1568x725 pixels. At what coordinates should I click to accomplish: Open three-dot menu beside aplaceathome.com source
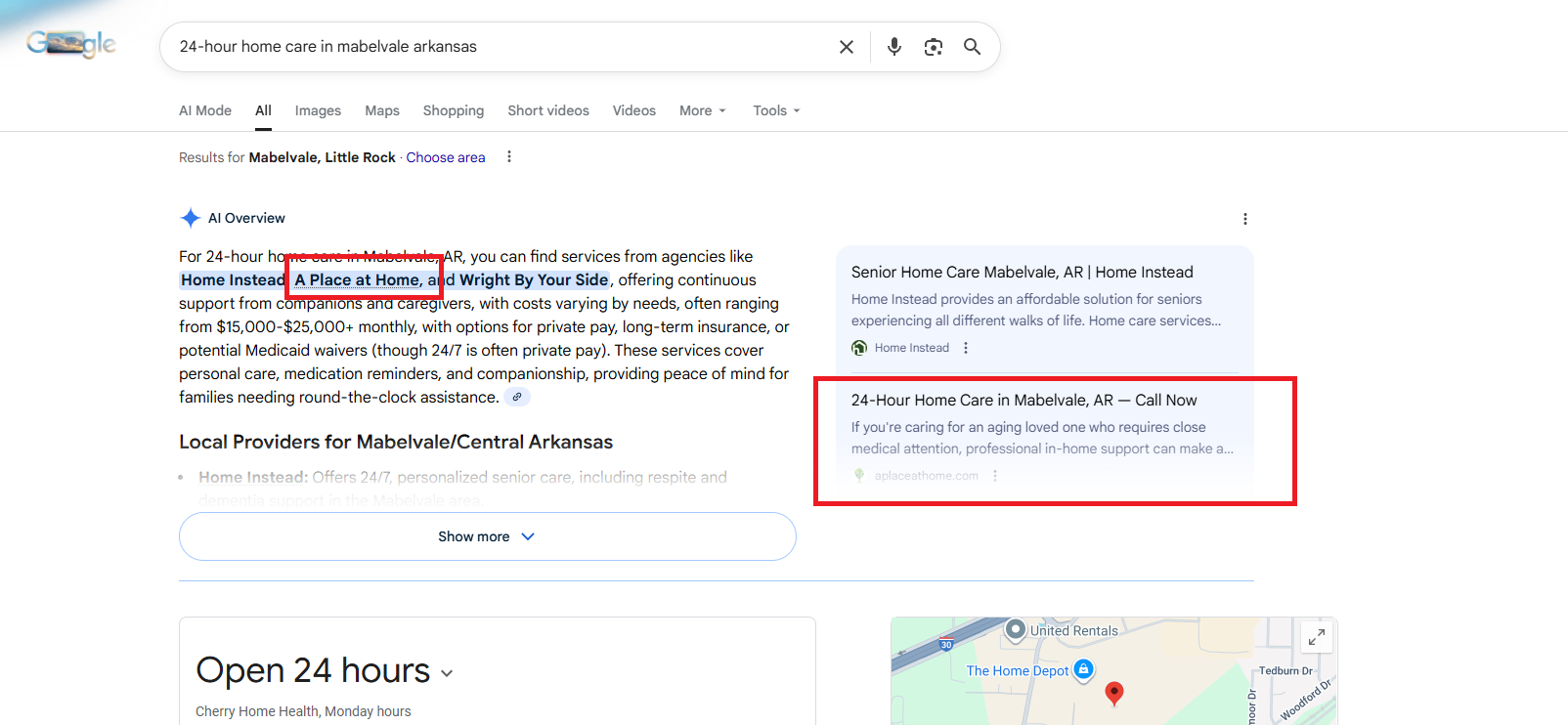tap(995, 476)
